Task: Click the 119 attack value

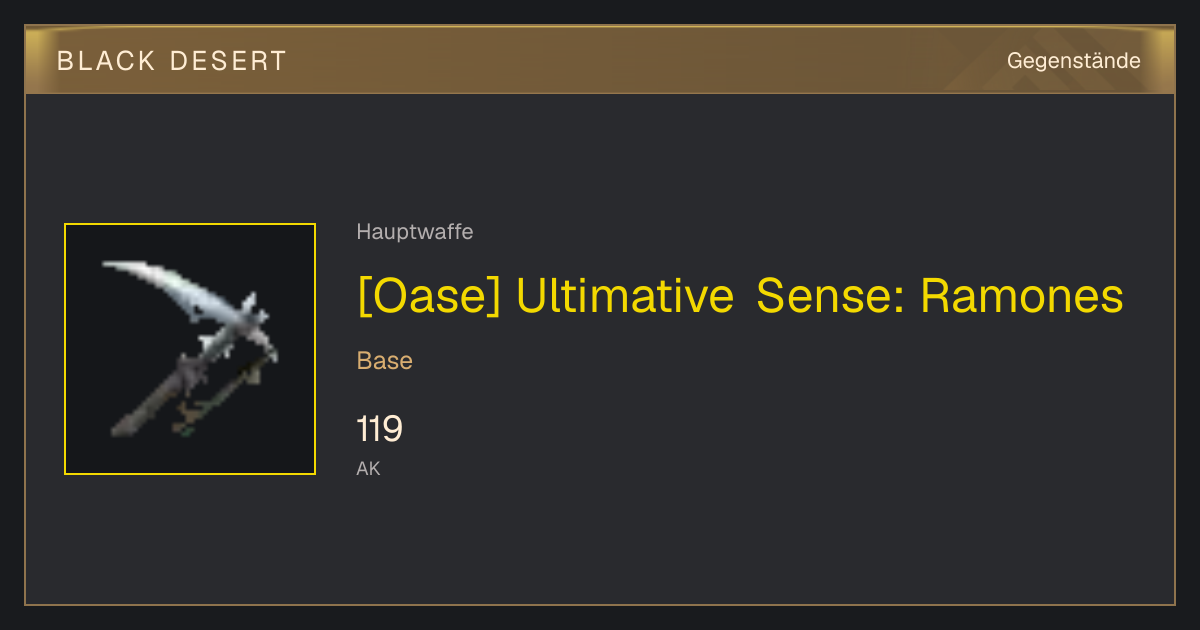Action: [380, 429]
